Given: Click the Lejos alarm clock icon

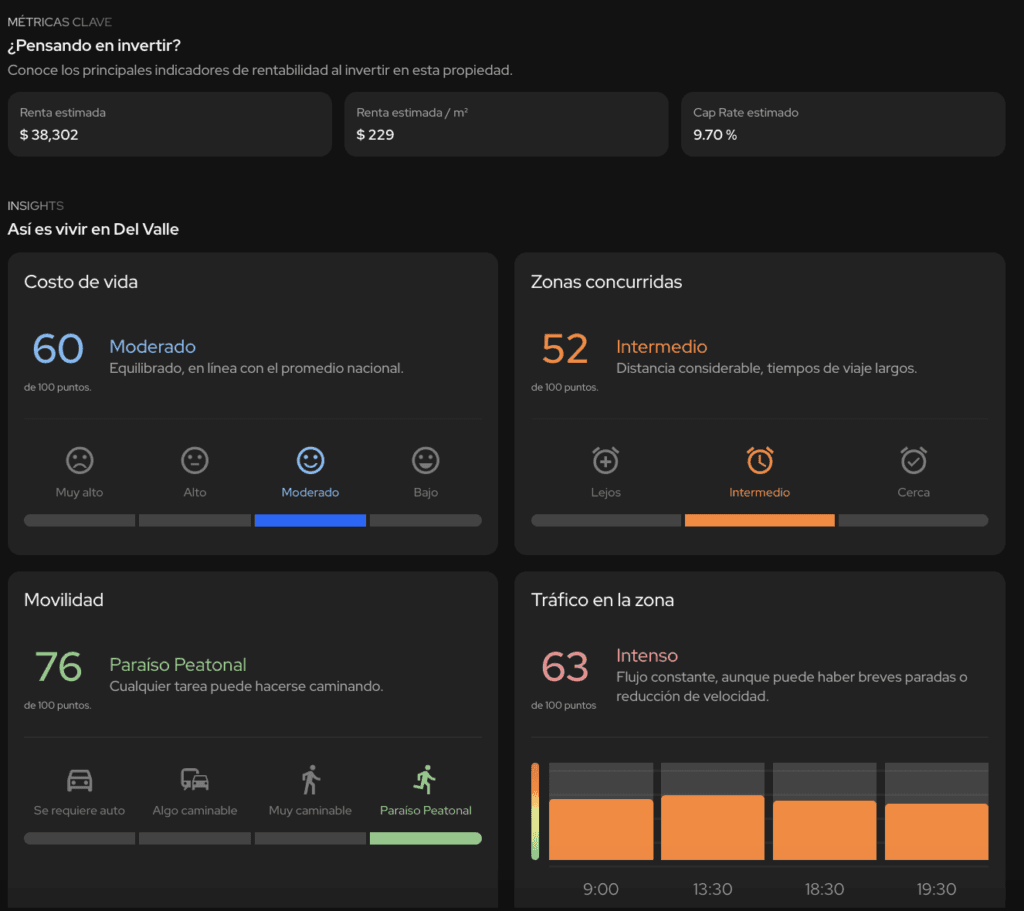Looking at the screenshot, I should (x=605, y=460).
